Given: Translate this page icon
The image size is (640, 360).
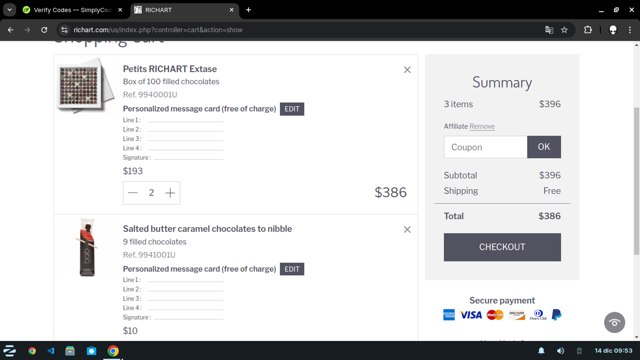Looking at the screenshot, I should click(549, 30).
